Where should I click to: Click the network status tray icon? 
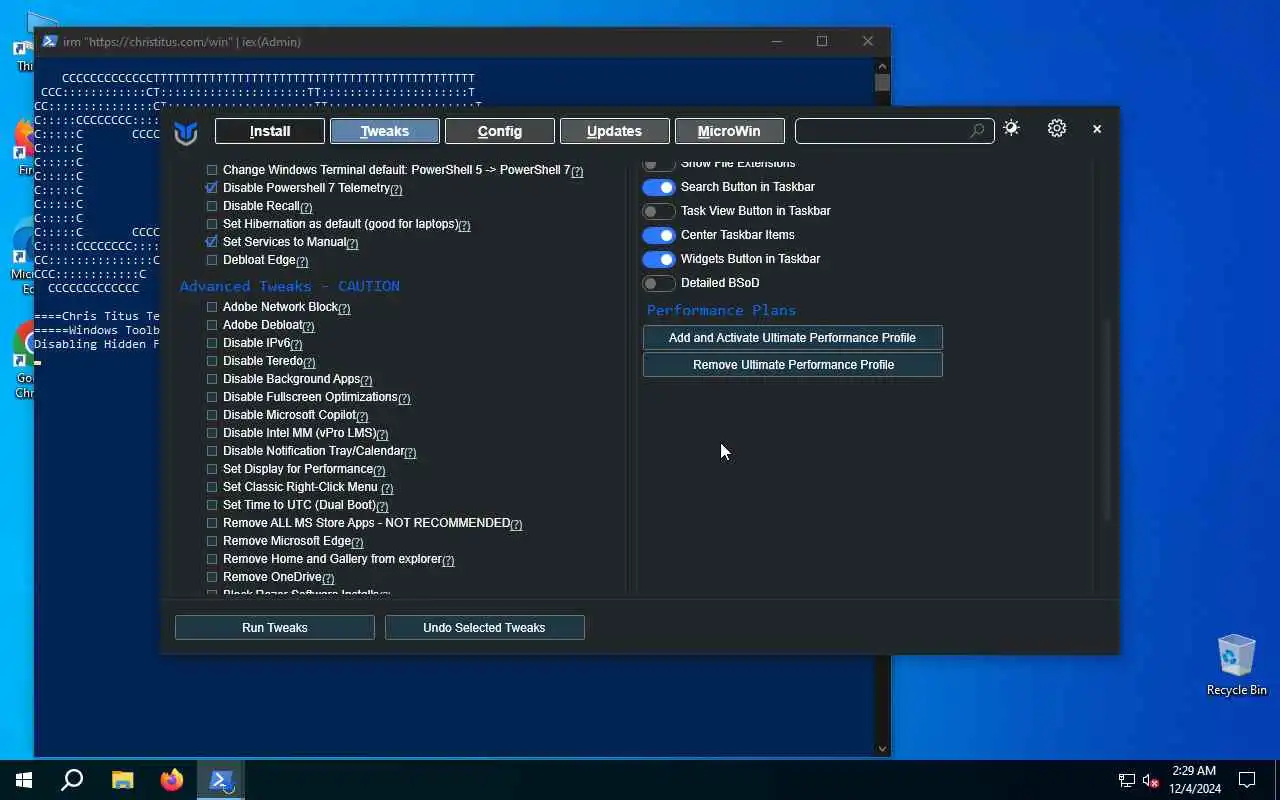pos(1127,780)
